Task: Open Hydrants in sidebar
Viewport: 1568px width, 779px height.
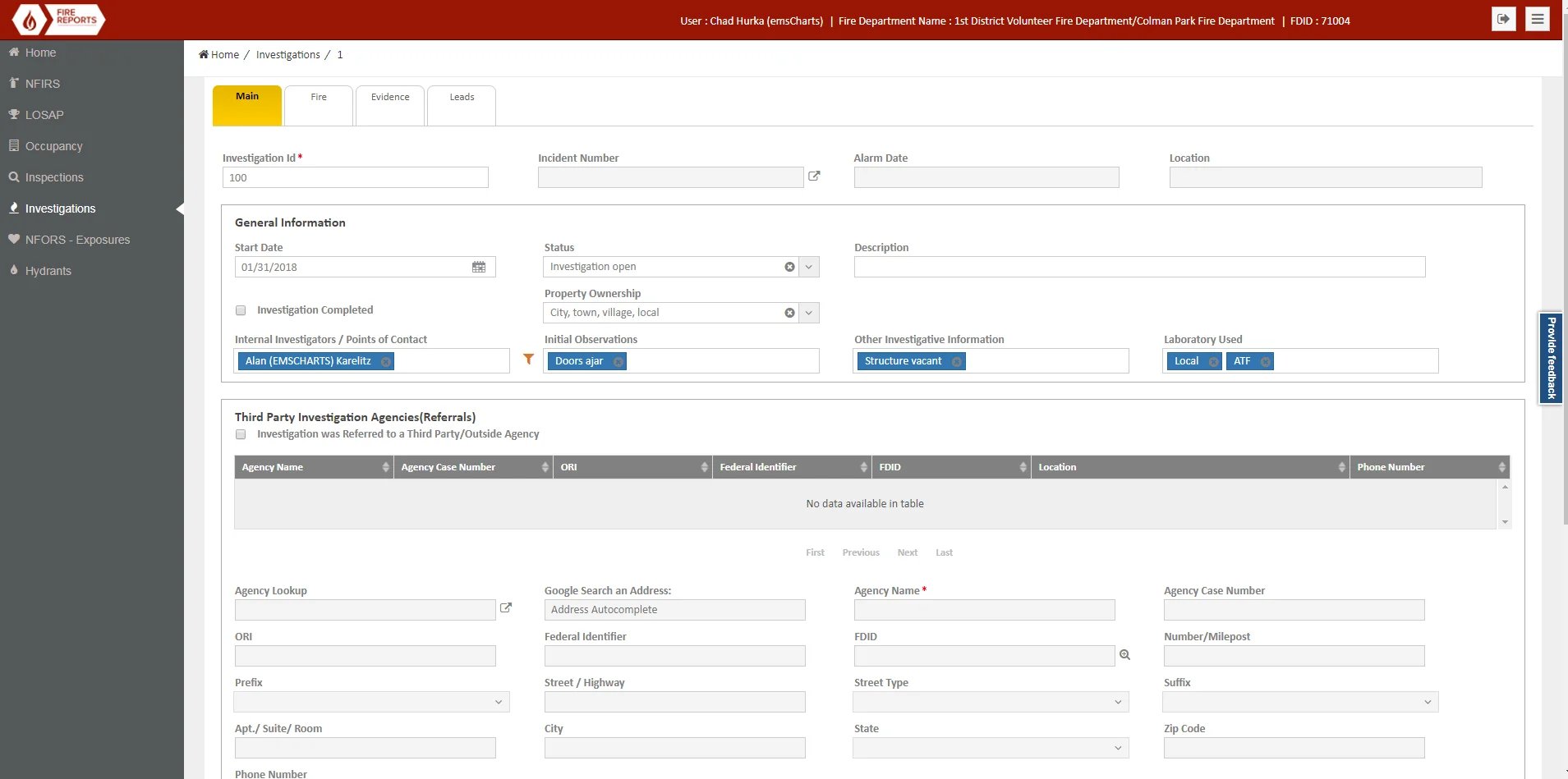Action: [48, 271]
